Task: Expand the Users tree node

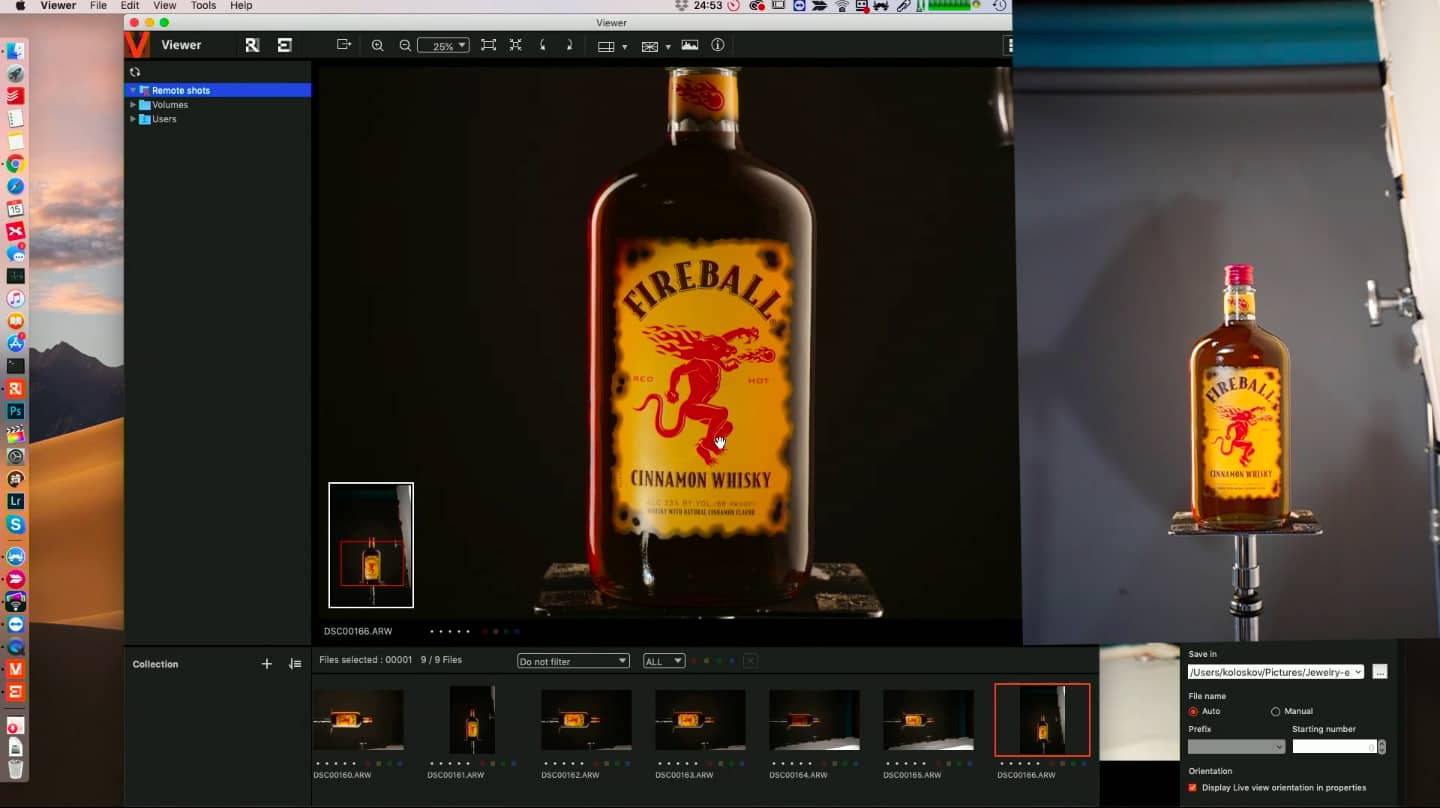Action: coord(133,118)
